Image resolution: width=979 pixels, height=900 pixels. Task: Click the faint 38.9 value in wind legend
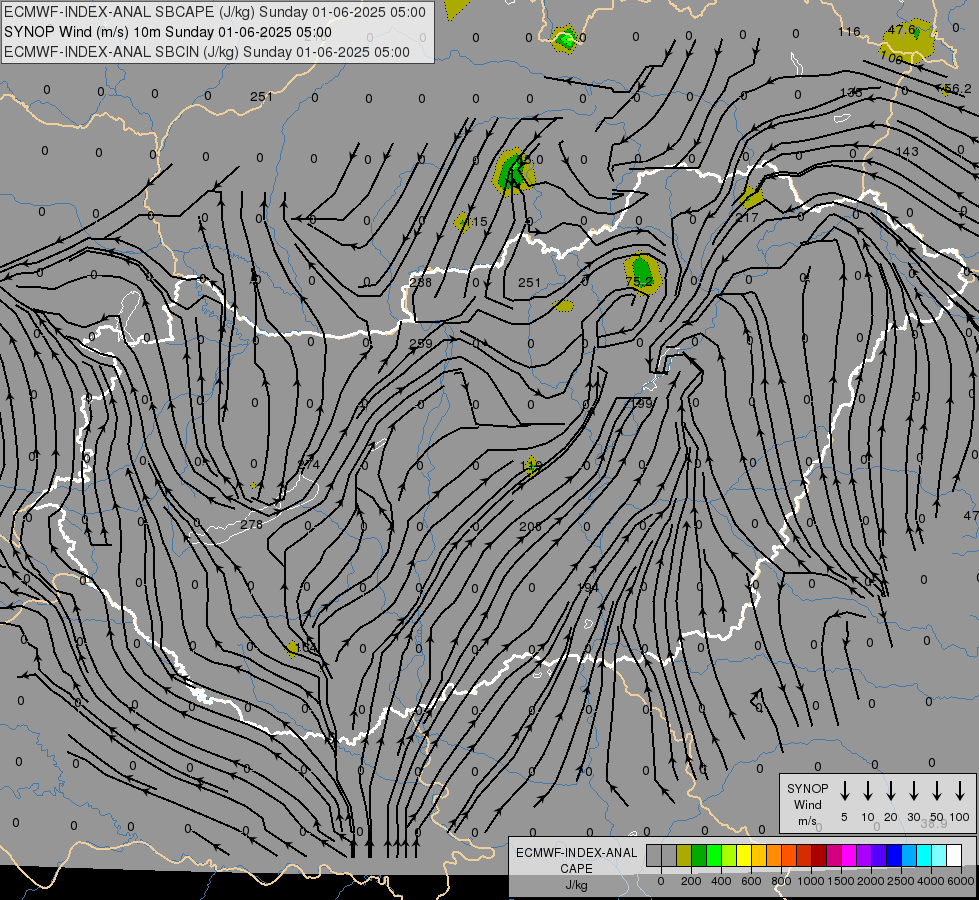pyautogui.click(x=933, y=824)
